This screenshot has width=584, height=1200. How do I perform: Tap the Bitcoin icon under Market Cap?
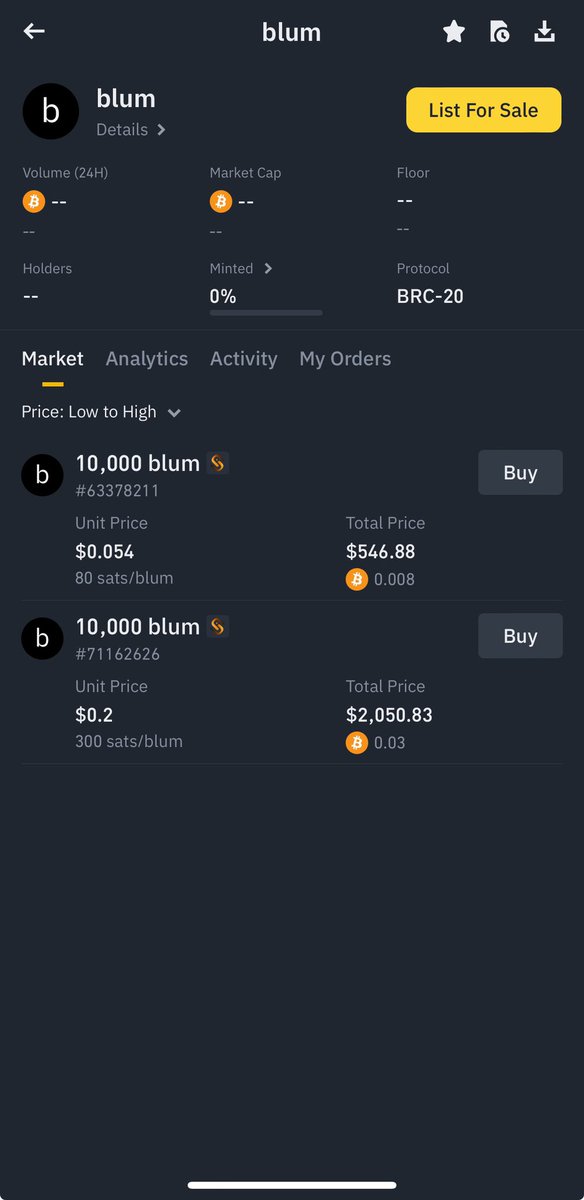[x=221, y=202]
